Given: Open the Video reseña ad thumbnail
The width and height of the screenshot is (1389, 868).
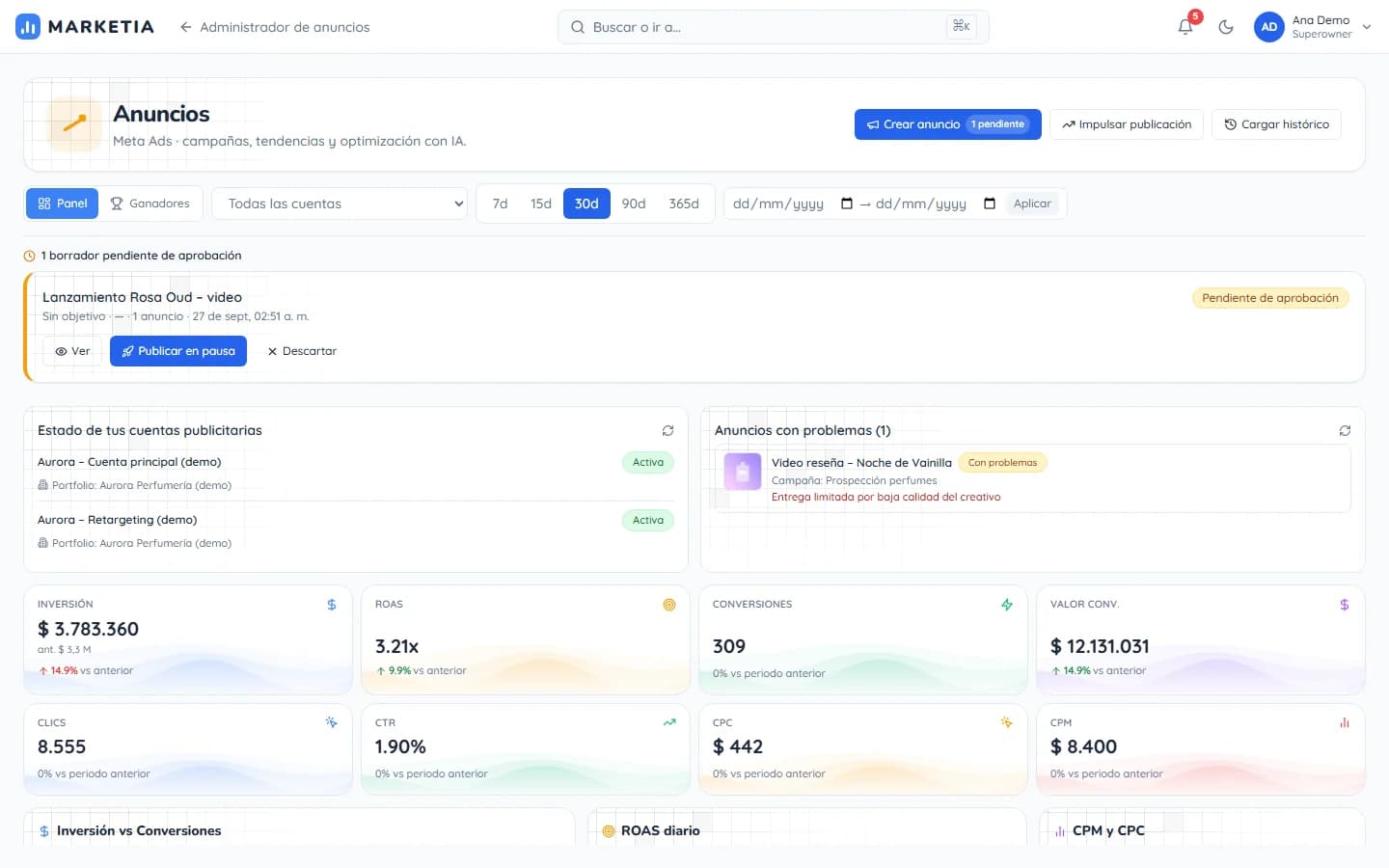Looking at the screenshot, I should (743, 472).
